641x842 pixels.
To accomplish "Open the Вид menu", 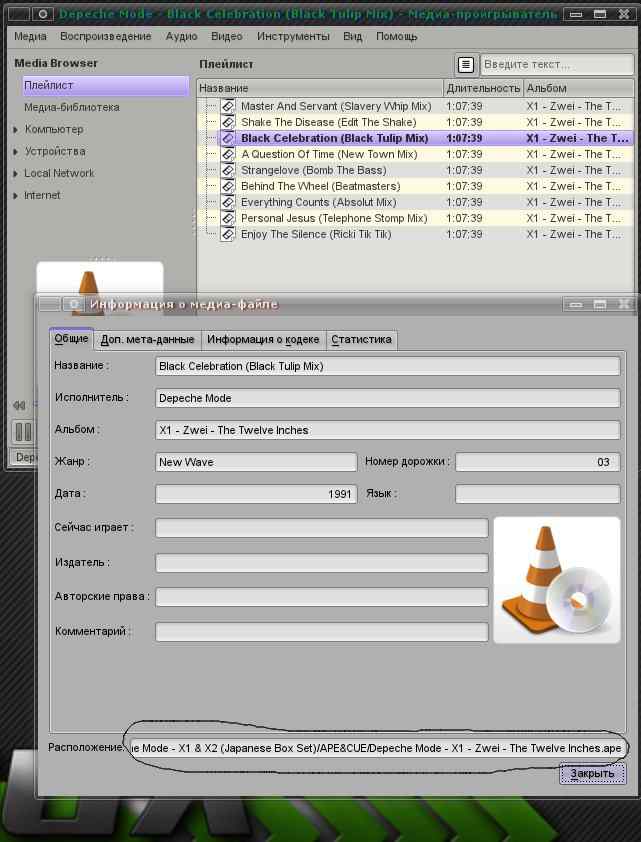I will coord(353,37).
